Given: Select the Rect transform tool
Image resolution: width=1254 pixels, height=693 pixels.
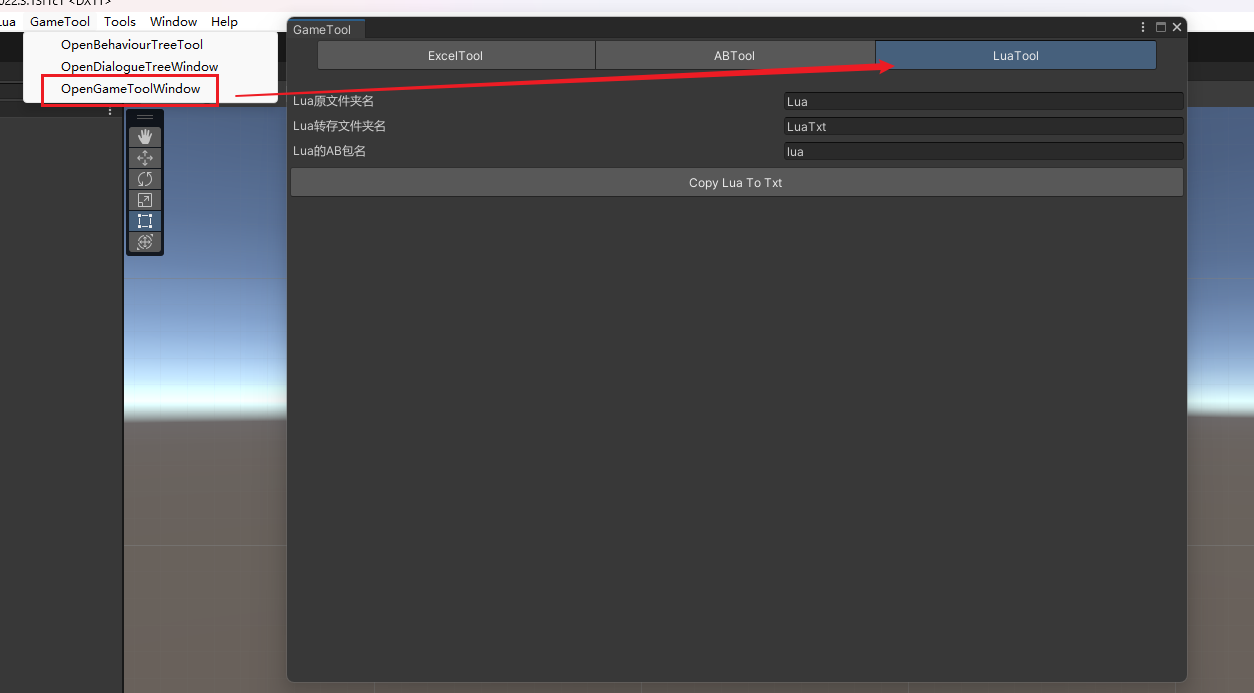Looking at the screenshot, I should pyautogui.click(x=145, y=221).
